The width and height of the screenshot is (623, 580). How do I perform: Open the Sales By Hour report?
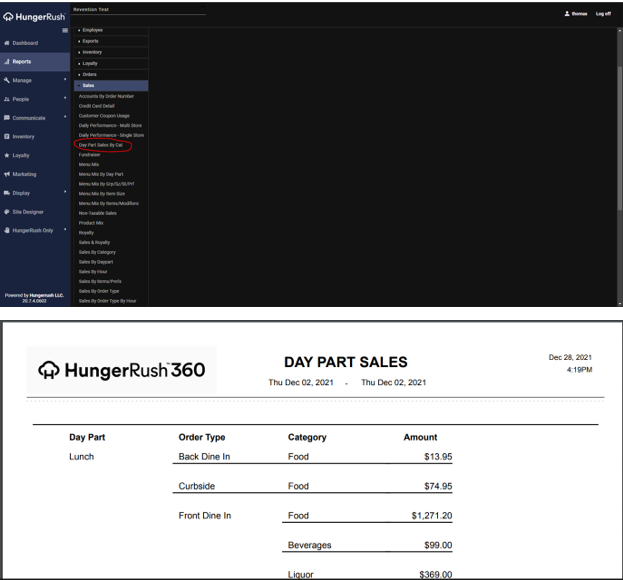[93, 272]
